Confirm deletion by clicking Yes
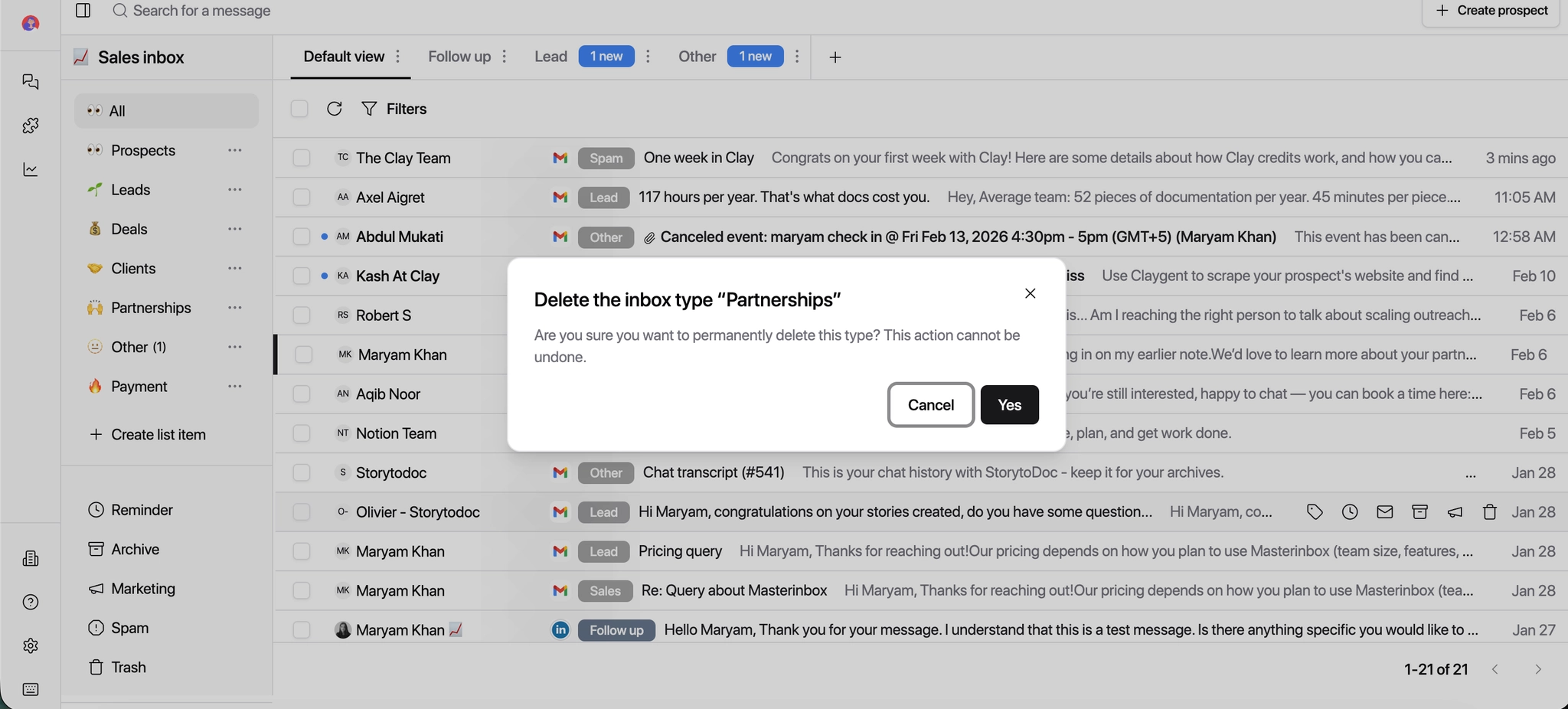Screen dimensions: 1568x709 click(x=1009, y=404)
